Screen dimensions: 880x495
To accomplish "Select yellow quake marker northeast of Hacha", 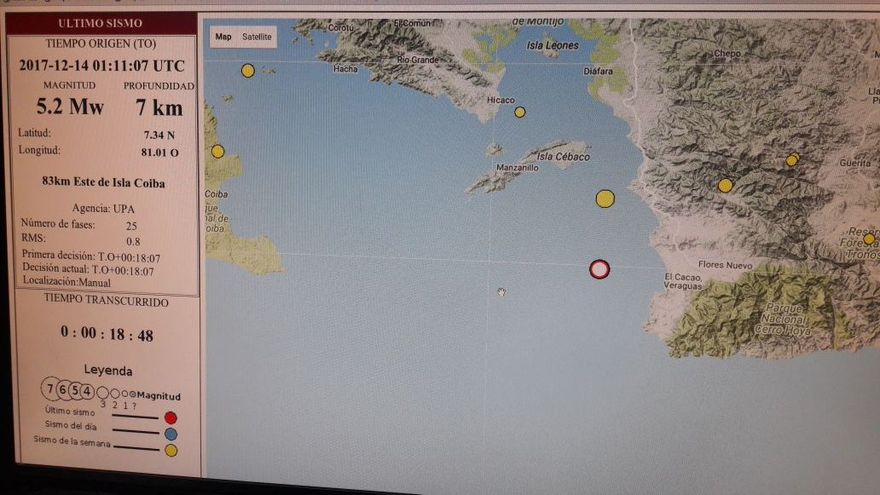I will click(x=248, y=70).
